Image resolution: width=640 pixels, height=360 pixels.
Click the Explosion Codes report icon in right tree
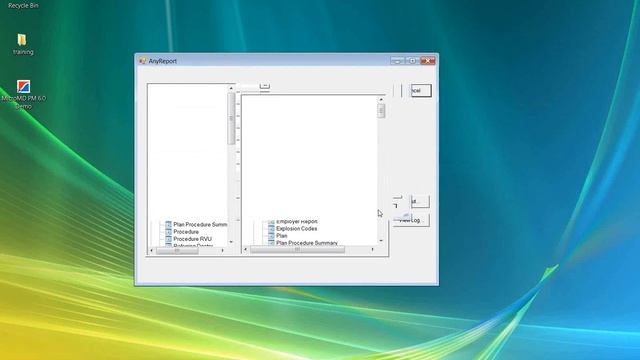coord(271,229)
